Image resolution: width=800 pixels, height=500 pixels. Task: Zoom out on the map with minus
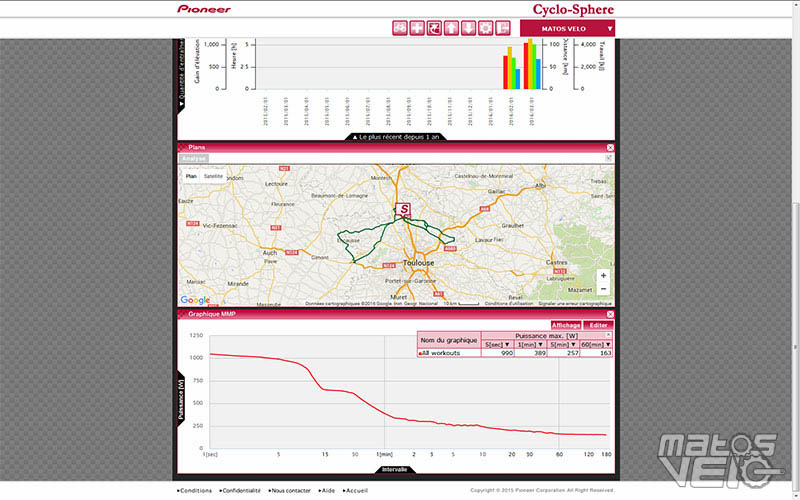[603, 289]
